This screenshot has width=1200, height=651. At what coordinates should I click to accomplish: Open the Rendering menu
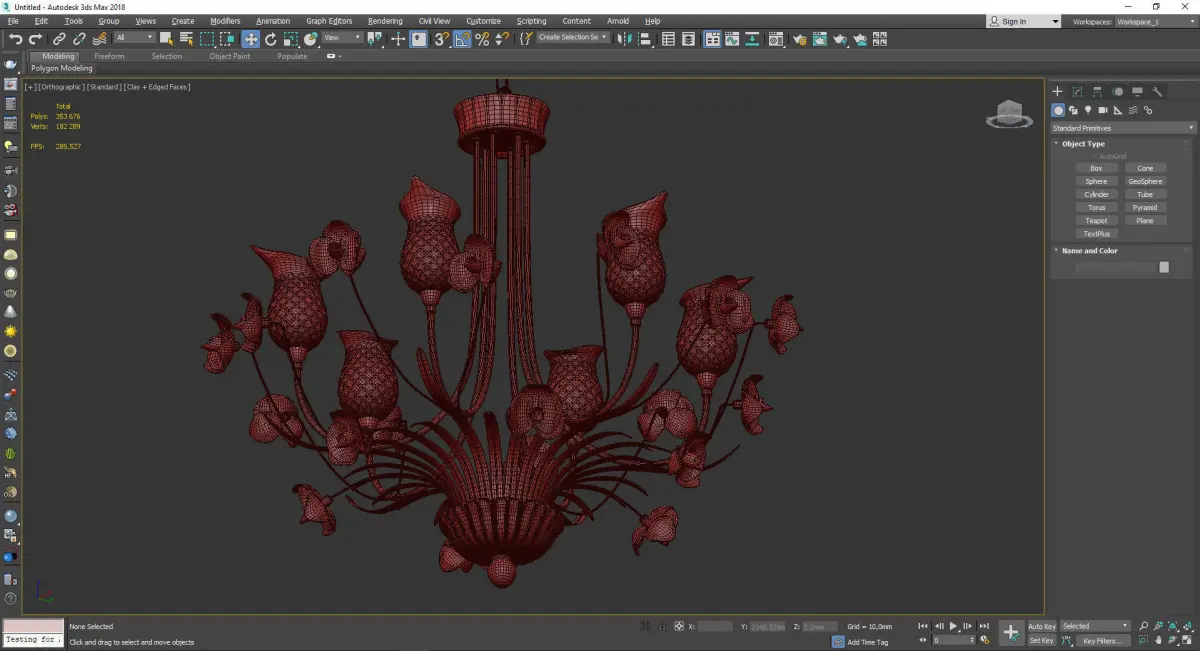385,21
